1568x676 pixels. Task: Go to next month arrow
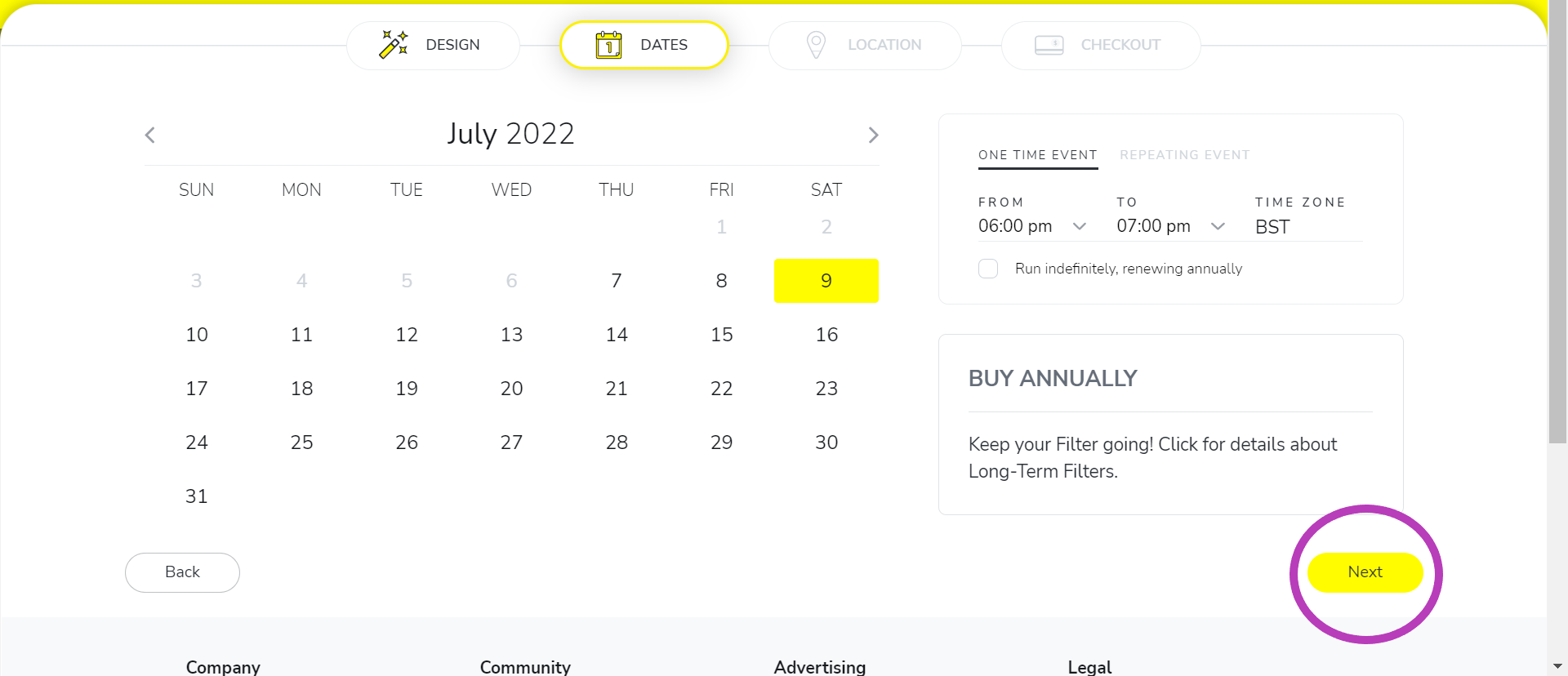click(873, 135)
